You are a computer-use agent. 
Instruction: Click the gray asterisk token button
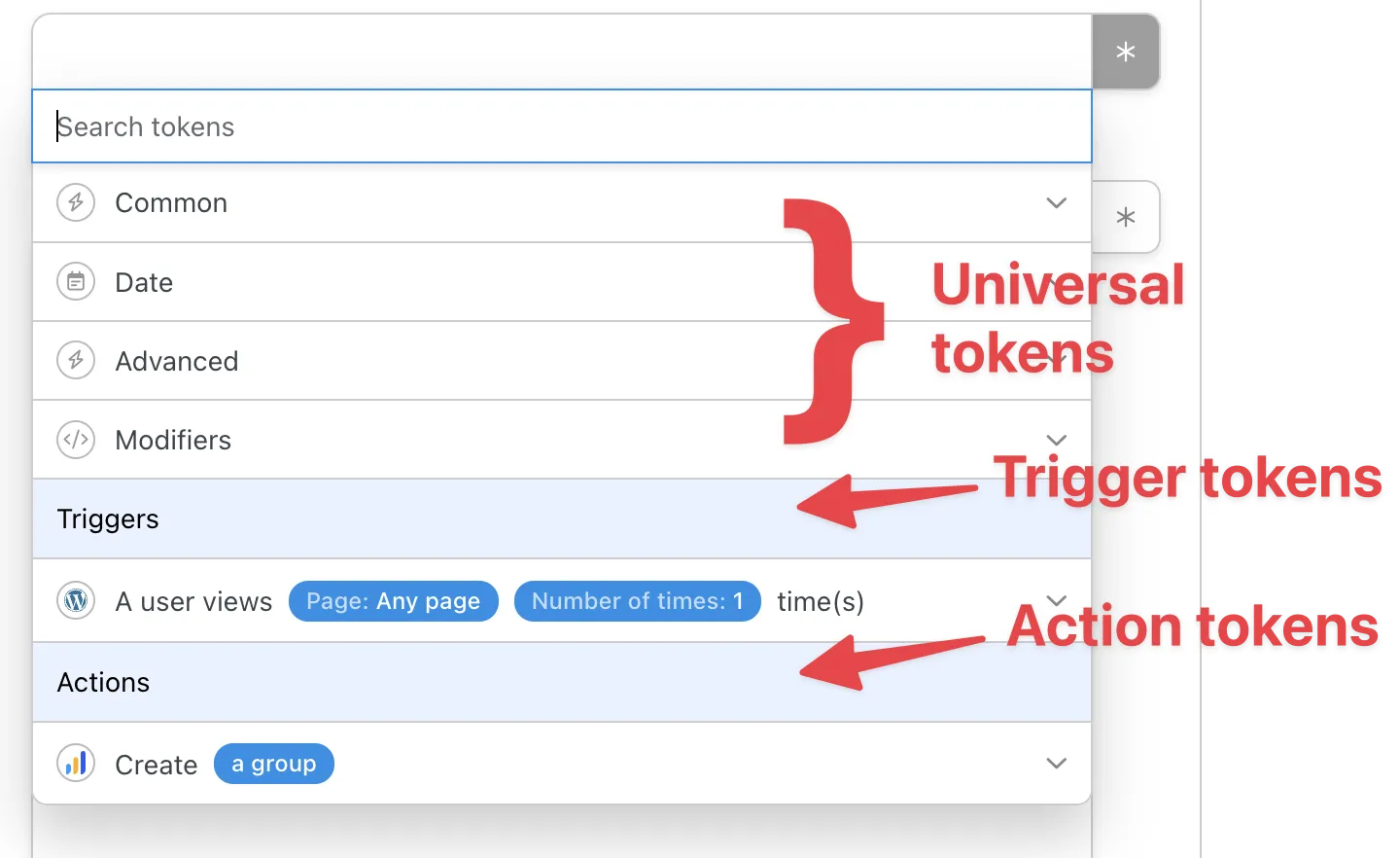pyautogui.click(x=1125, y=52)
